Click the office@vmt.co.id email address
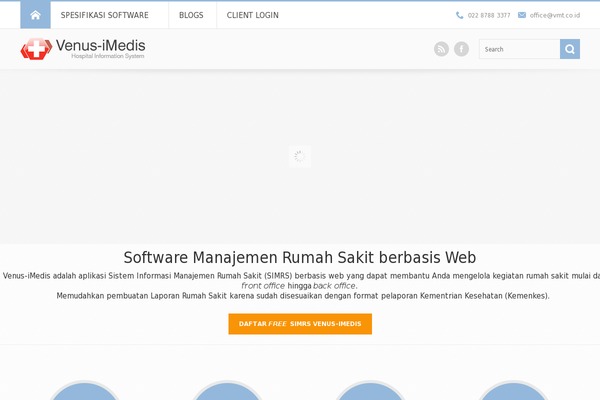This screenshot has height=400, width=600. [555, 15]
